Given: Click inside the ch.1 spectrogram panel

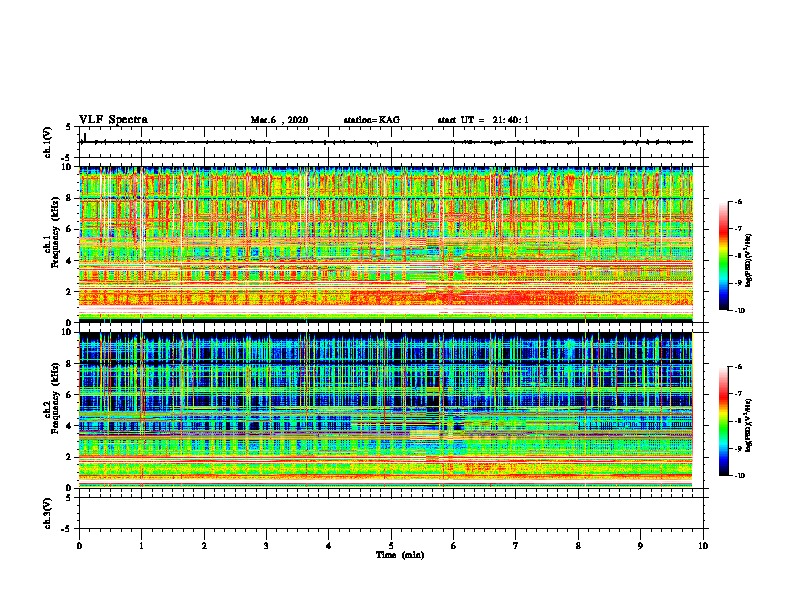Looking at the screenshot, I should 386,244.
